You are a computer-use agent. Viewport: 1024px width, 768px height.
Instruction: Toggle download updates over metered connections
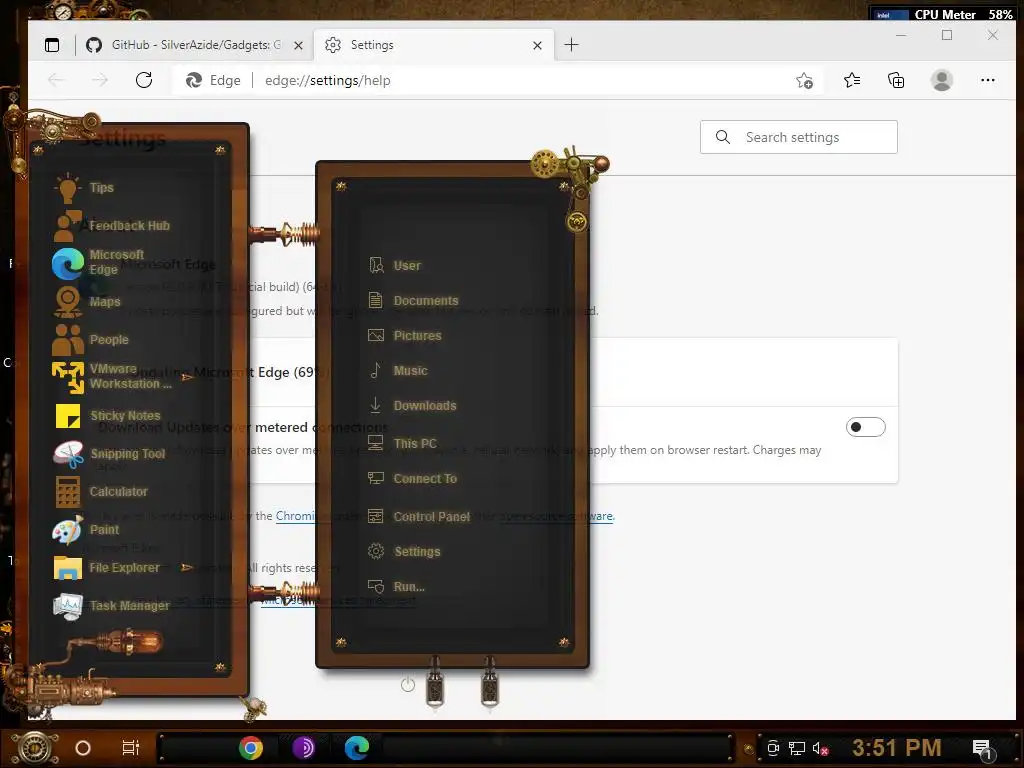865,427
